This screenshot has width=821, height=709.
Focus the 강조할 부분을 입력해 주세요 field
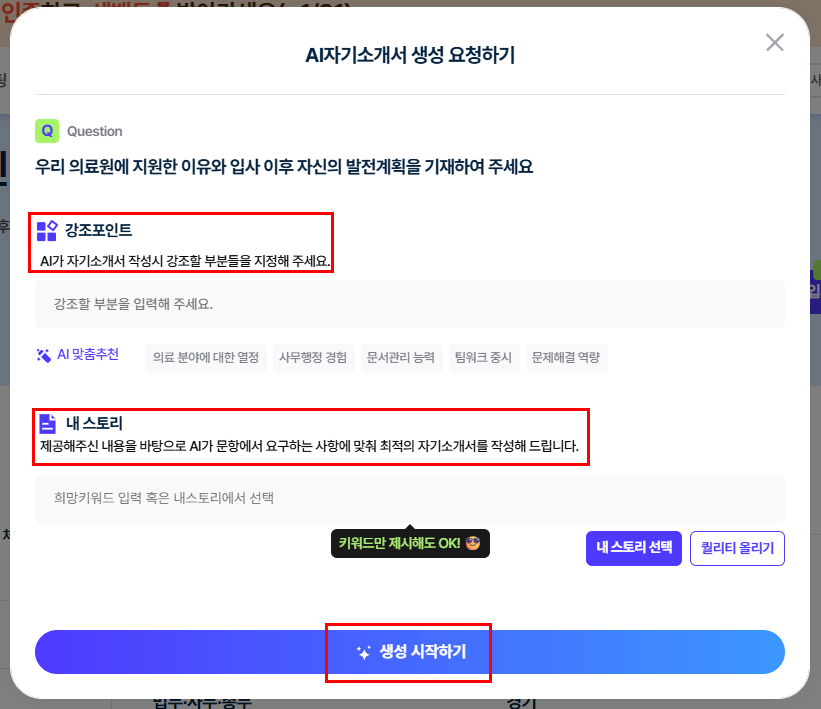pos(409,304)
